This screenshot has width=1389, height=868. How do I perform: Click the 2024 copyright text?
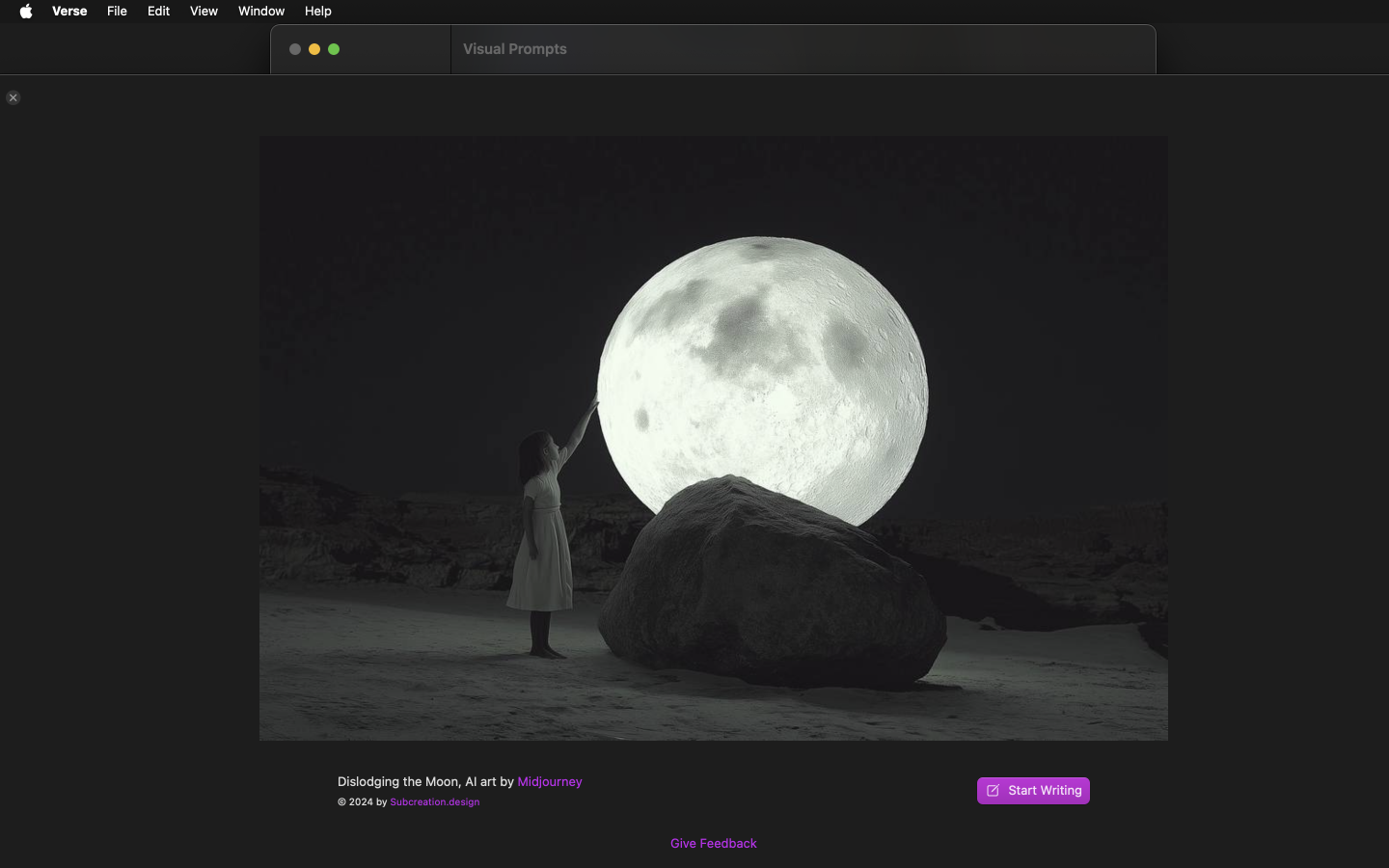pos(362,802)
